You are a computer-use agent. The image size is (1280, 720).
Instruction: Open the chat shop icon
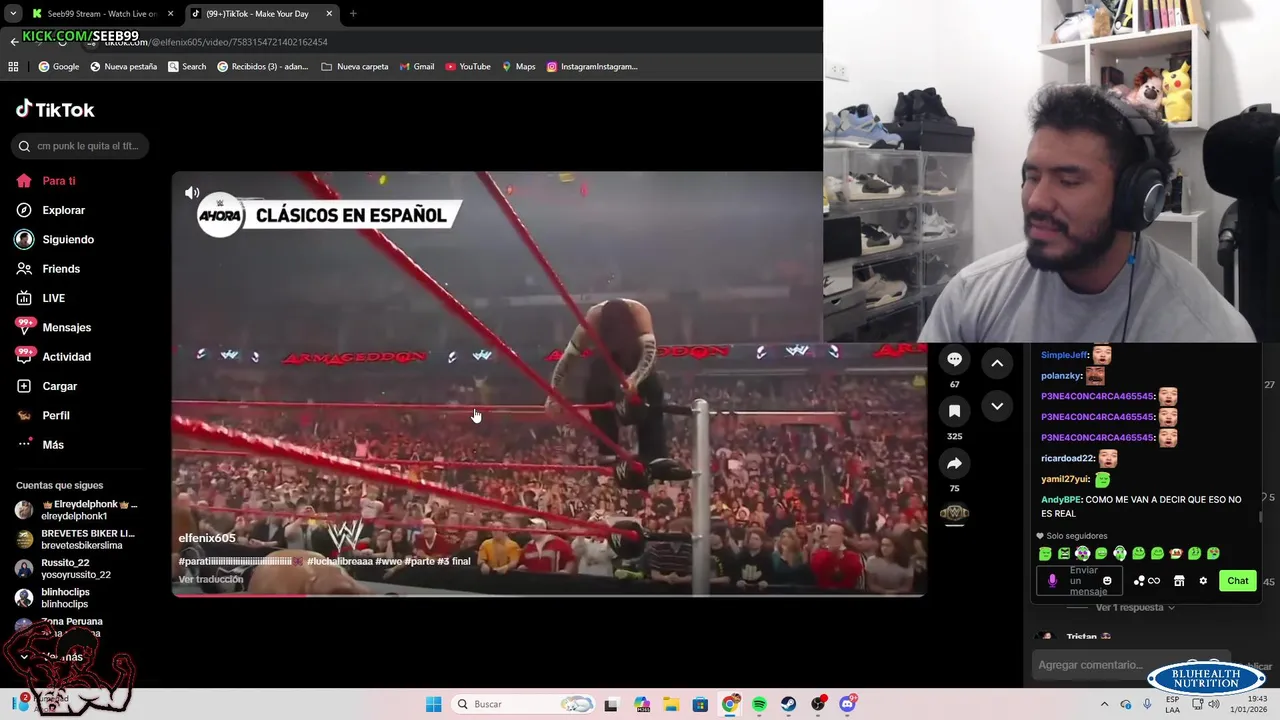coord(1179,581)
